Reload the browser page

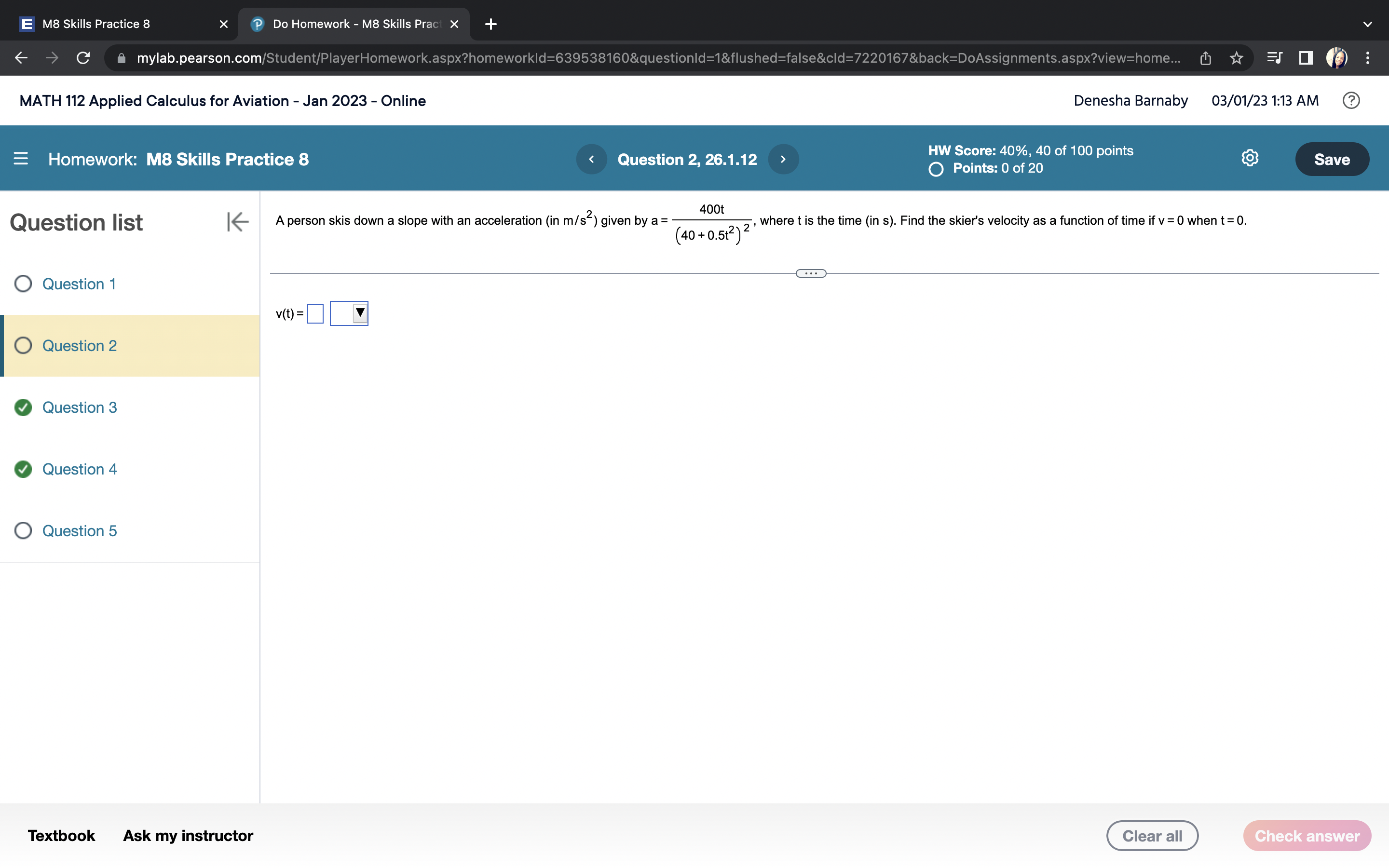(83, 58)
